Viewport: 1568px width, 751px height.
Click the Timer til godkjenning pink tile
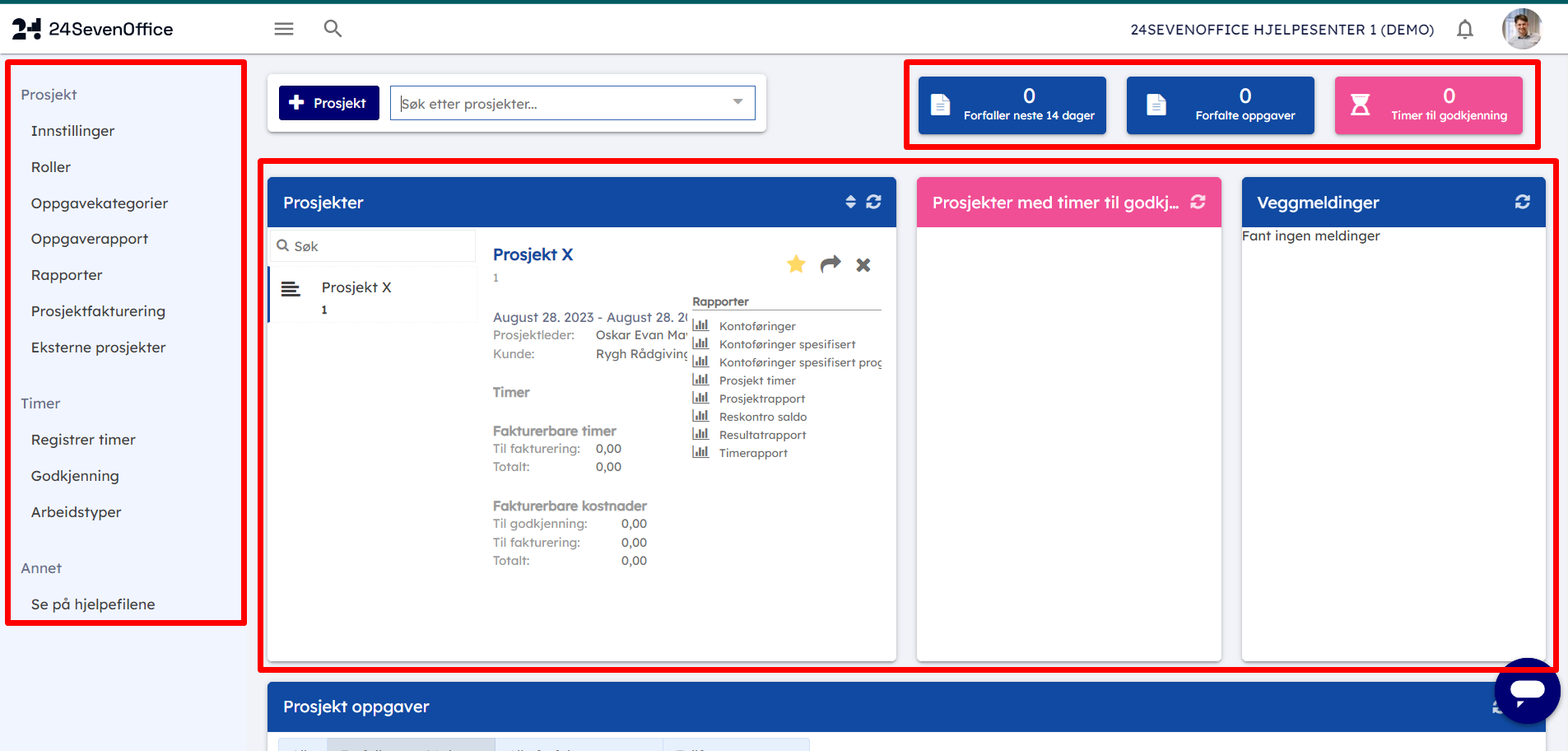(x=1428, y=105)
